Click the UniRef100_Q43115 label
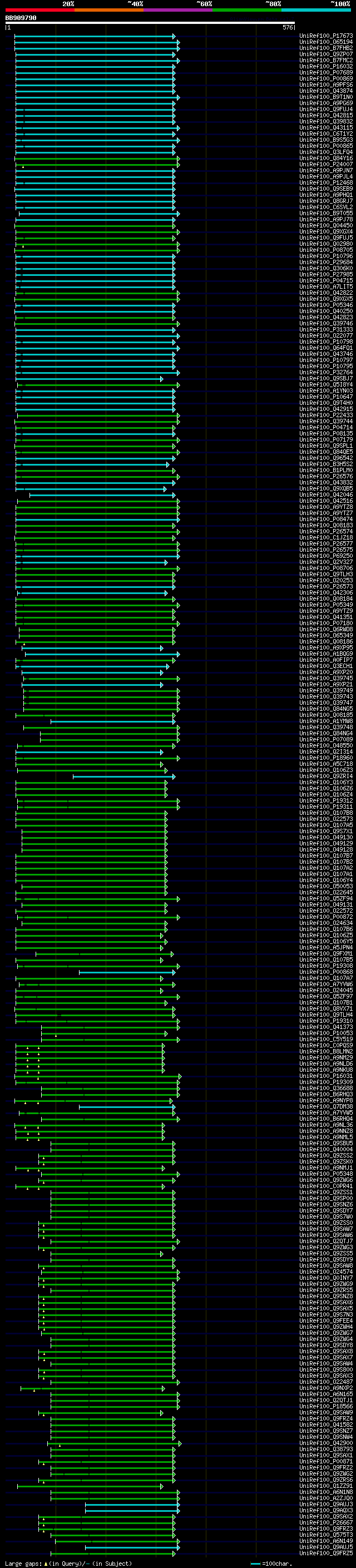The height and width of the screenshot is (1568, 356). 326,128
